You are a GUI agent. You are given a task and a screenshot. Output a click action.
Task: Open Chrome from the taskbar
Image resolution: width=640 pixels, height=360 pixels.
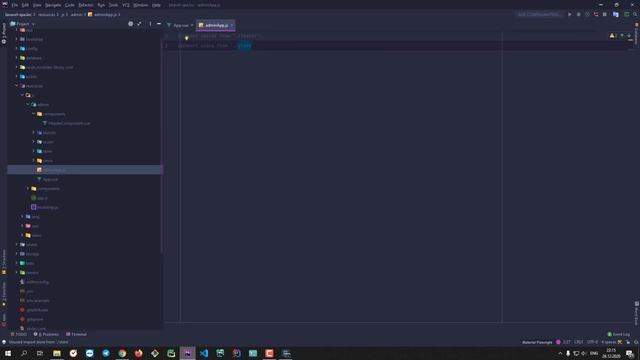[122, 353]
